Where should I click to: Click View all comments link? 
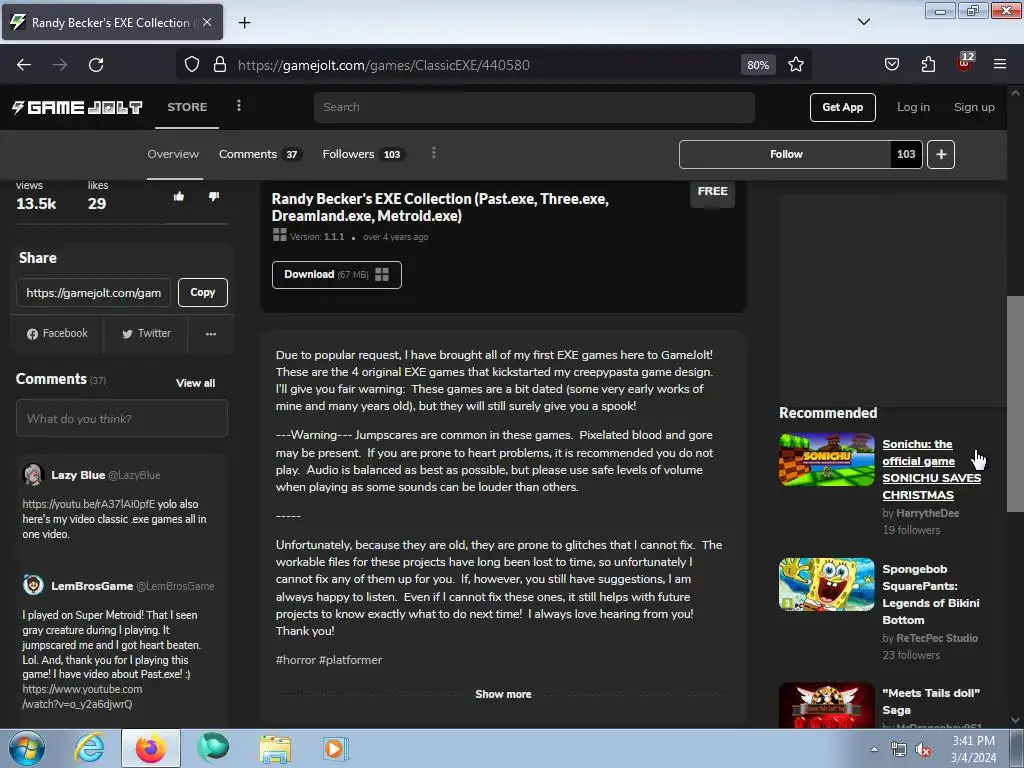(195, 383)
